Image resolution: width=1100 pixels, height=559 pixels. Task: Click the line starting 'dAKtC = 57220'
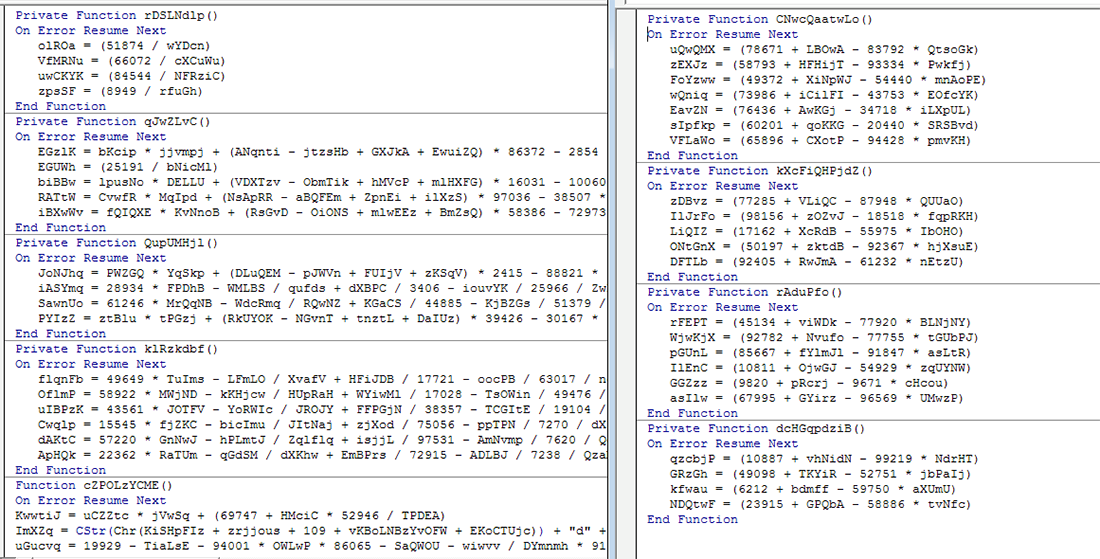(322, 440)
